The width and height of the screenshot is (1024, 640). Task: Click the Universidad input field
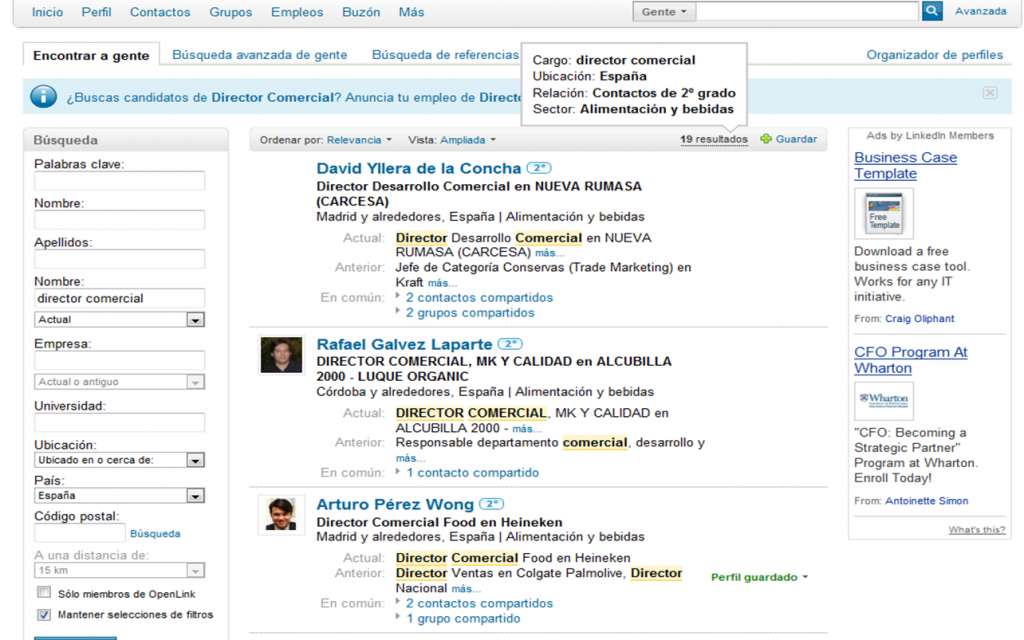pos(120,423)
